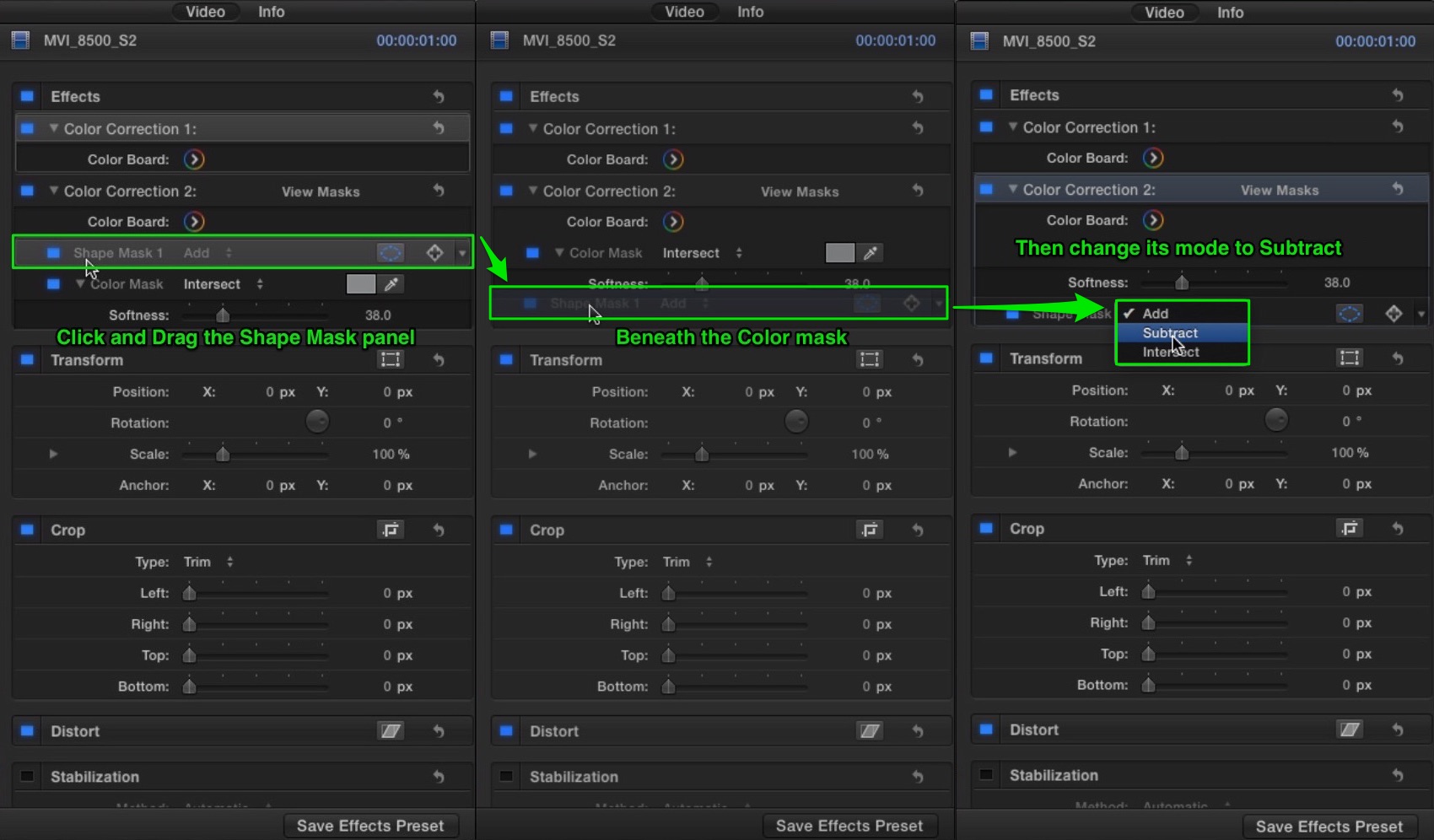This screenshot has width=1434, height=840.
Task: Collapse Color Correction 1 in left panel
Action: (x=54, y=128)
